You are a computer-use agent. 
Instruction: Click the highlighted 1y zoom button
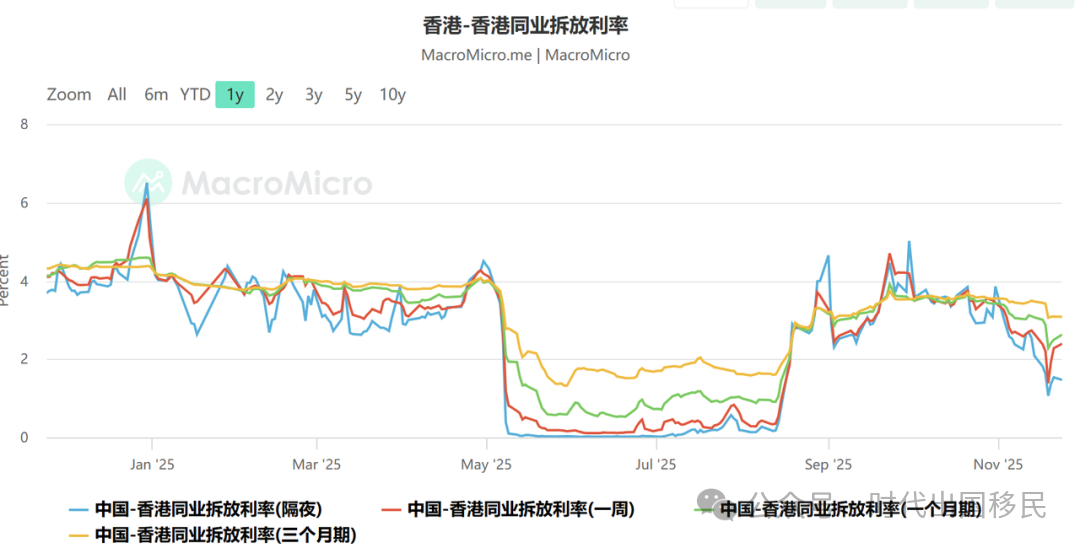(x=235, y=95)
